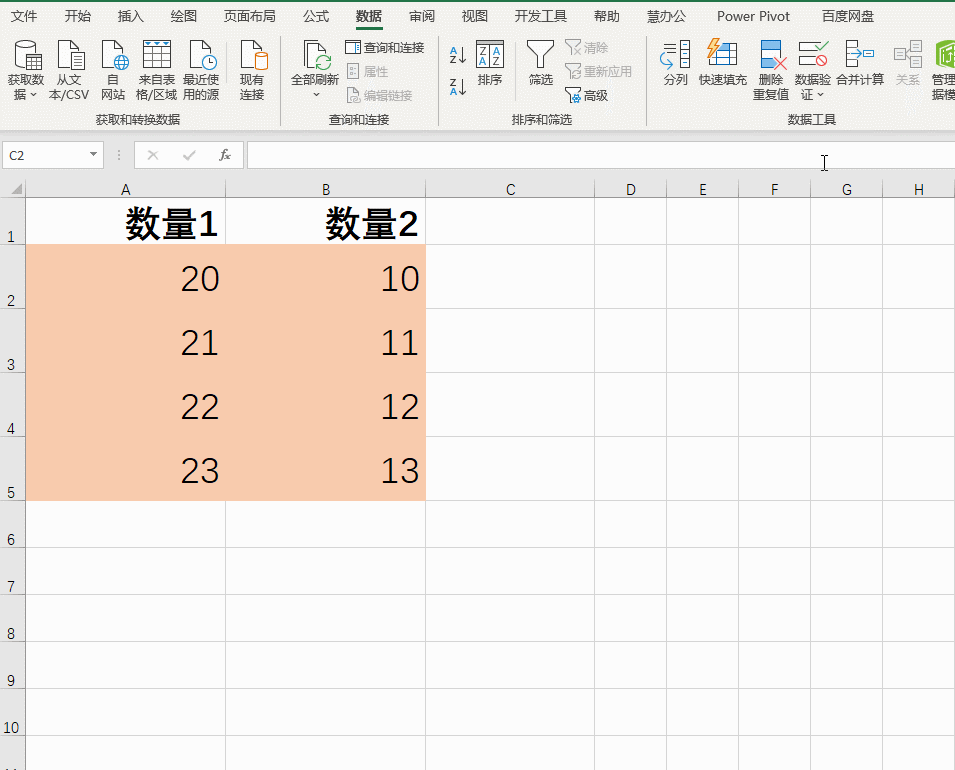Switch to the 视图 View tab
The width and height of the screenshot is (955, 770).
(474, 16)
